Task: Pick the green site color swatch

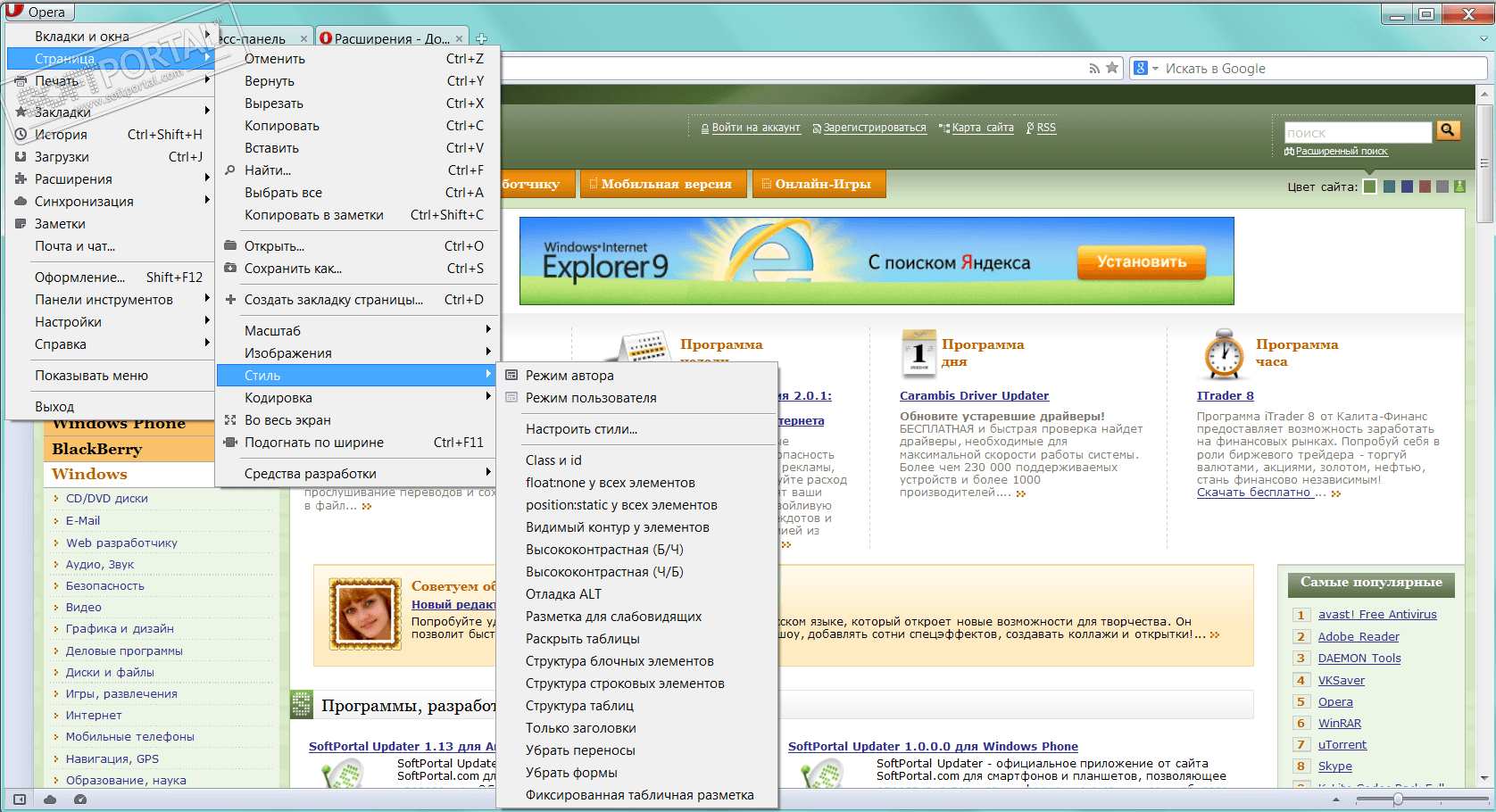Action: [x=1370, y=186]
